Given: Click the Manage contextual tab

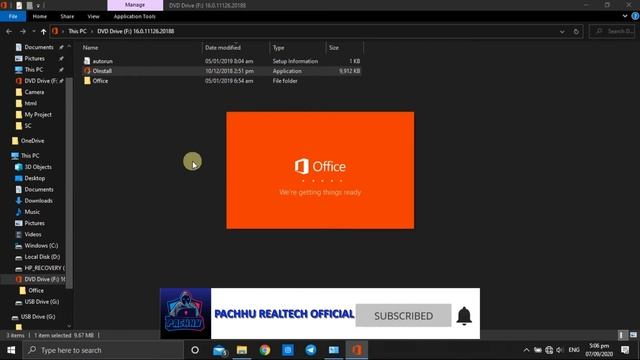Looking at the screenshot, I should (x=135, y=5).
